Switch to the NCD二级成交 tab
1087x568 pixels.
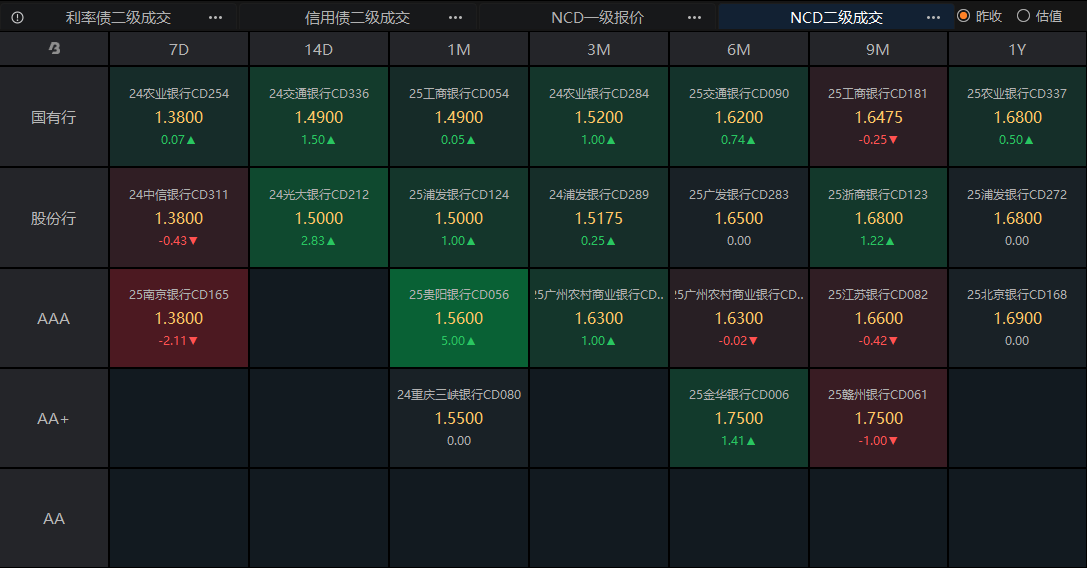837,17
